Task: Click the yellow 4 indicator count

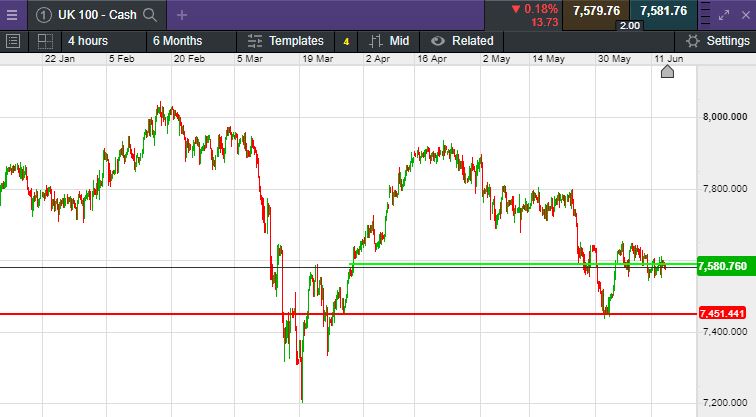Action: point(346,42)
